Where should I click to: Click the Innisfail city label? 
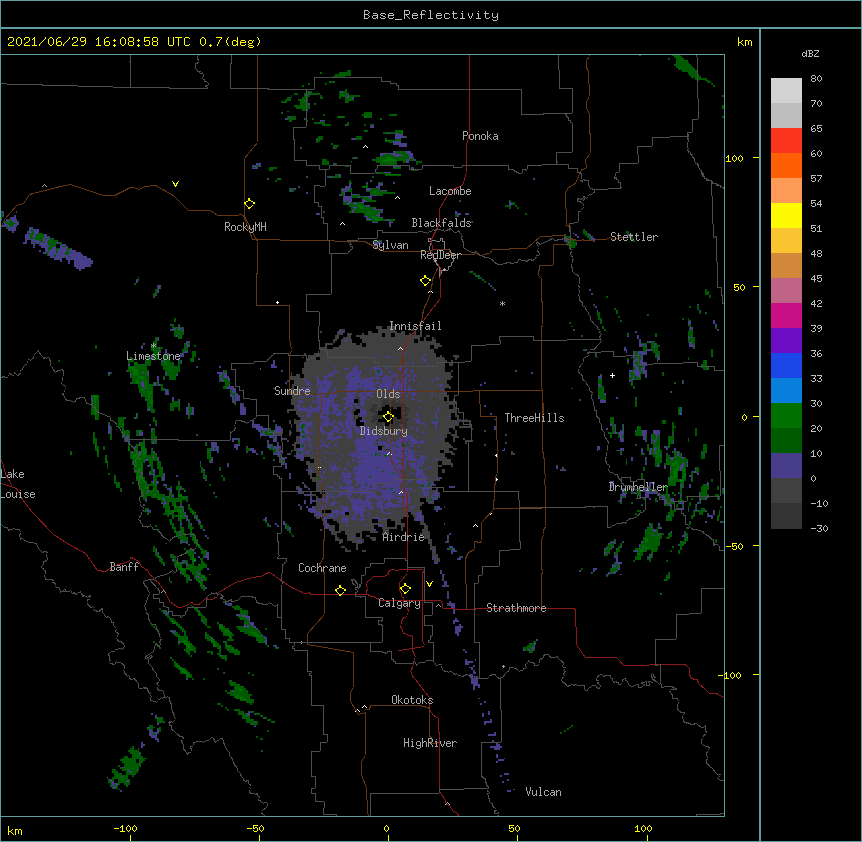415,326
